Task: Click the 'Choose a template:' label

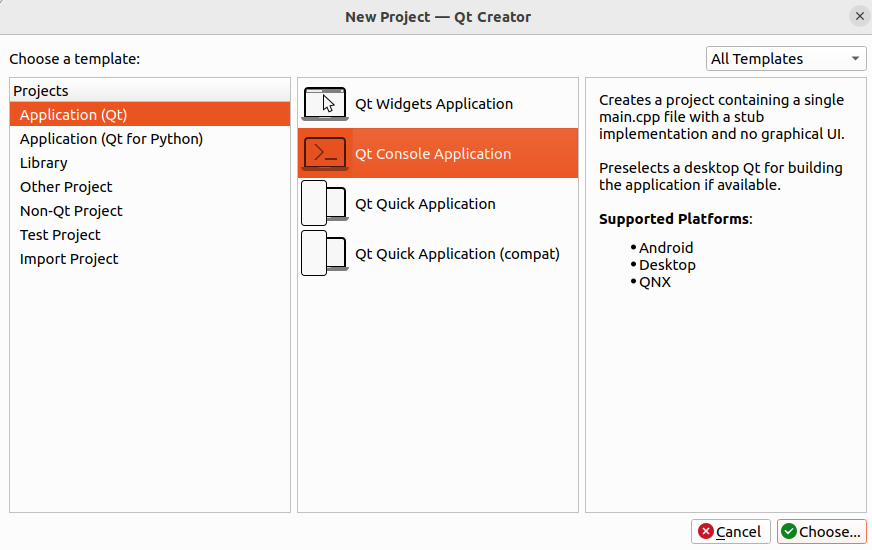Action: [x=75, y=59]
